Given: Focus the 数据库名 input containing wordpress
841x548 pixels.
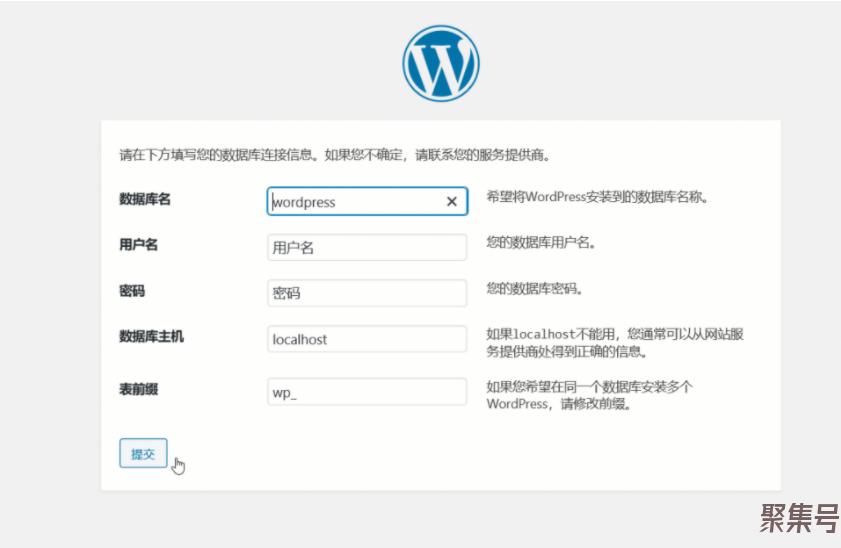Looking at the screenshot, I should click(x=367, y=201).
